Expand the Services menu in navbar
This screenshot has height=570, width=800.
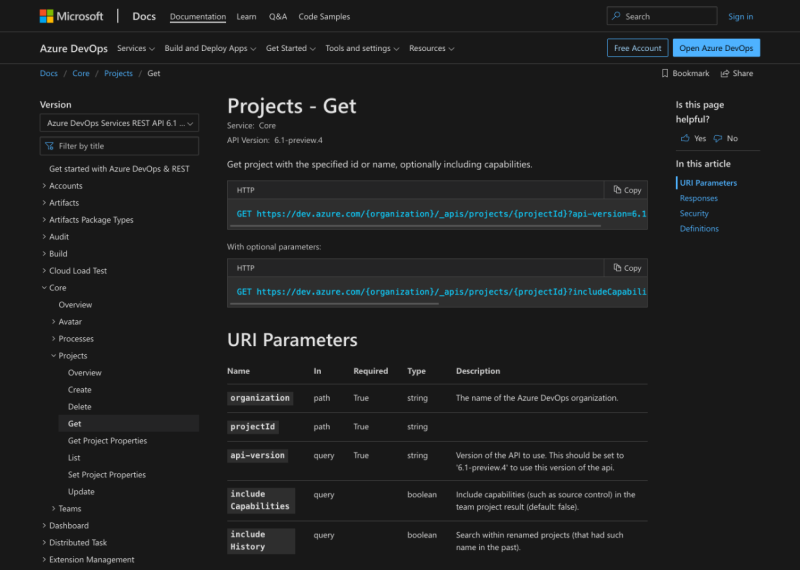tap(136, 48)
